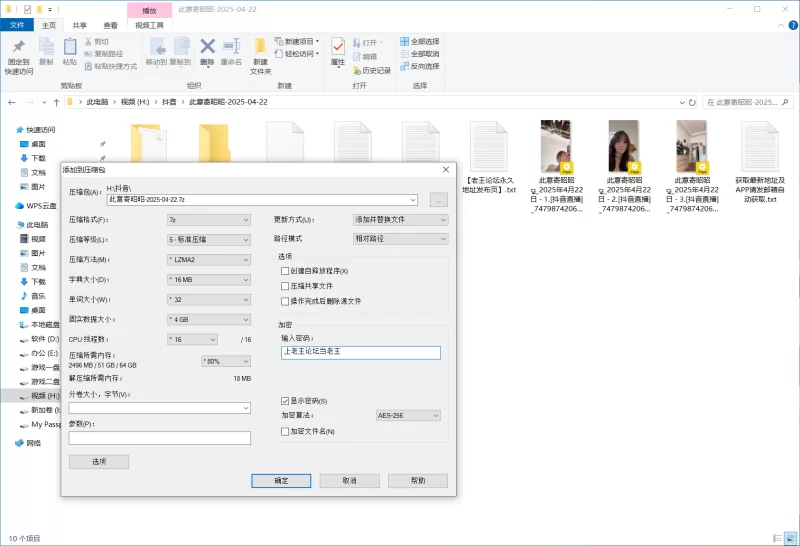
Task: Open the compression method LZMA2 dropdown
Action: tap(209, 260)
